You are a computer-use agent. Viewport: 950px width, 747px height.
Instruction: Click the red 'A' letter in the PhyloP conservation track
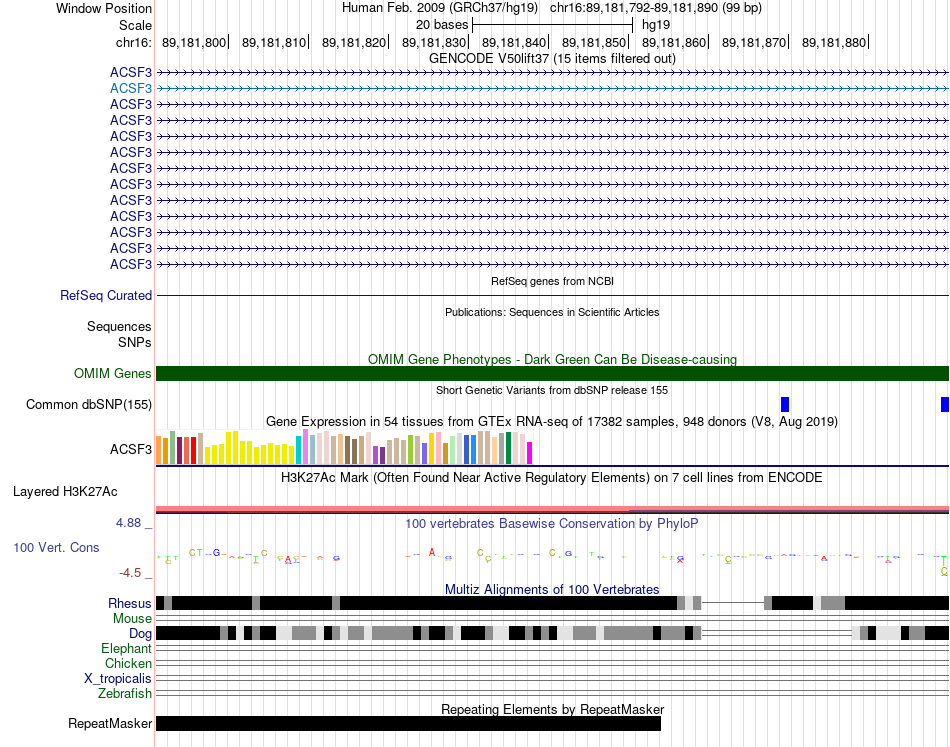[x=432, y=552]
